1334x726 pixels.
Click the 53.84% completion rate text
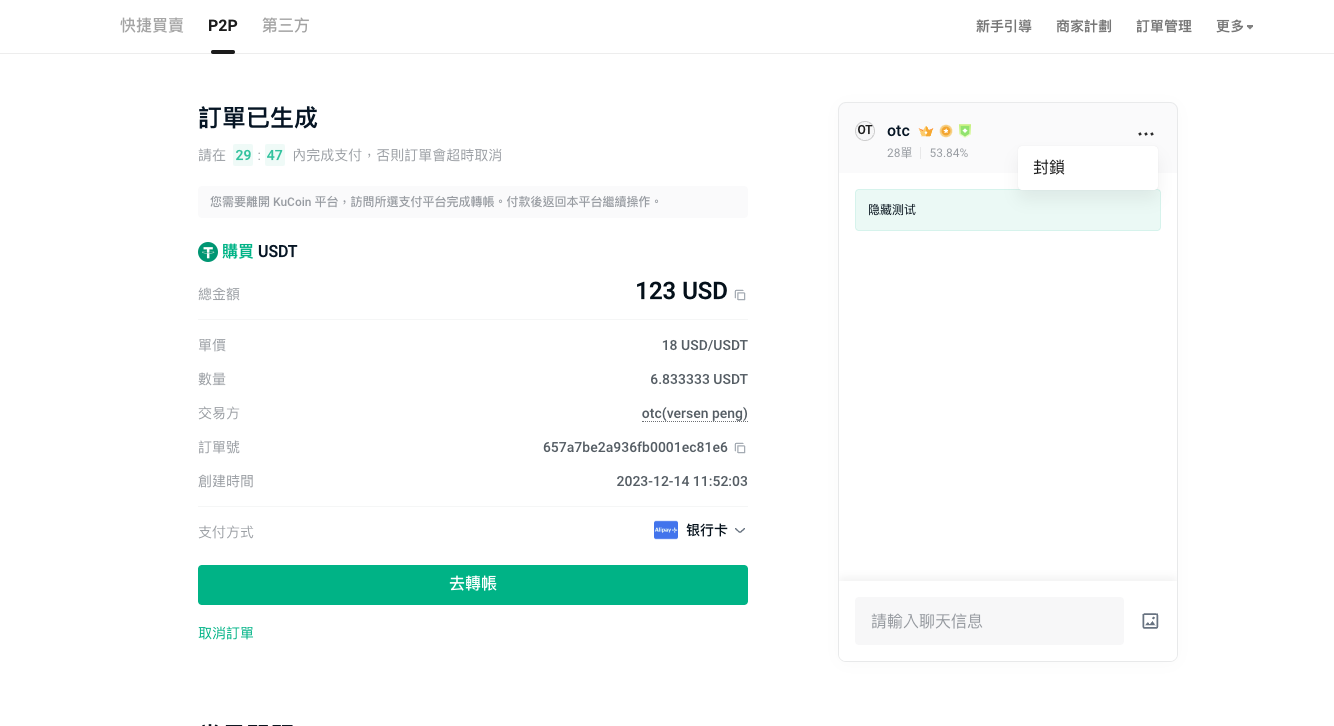tap(949, 153)
